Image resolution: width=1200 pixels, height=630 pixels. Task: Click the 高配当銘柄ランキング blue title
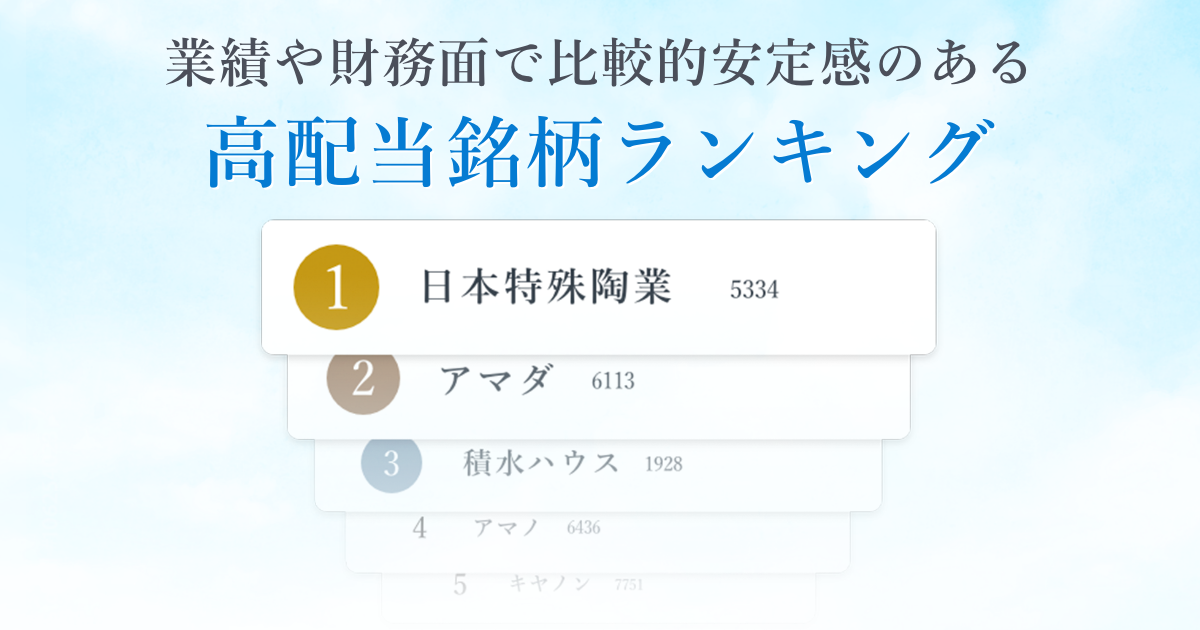(600, 153)
